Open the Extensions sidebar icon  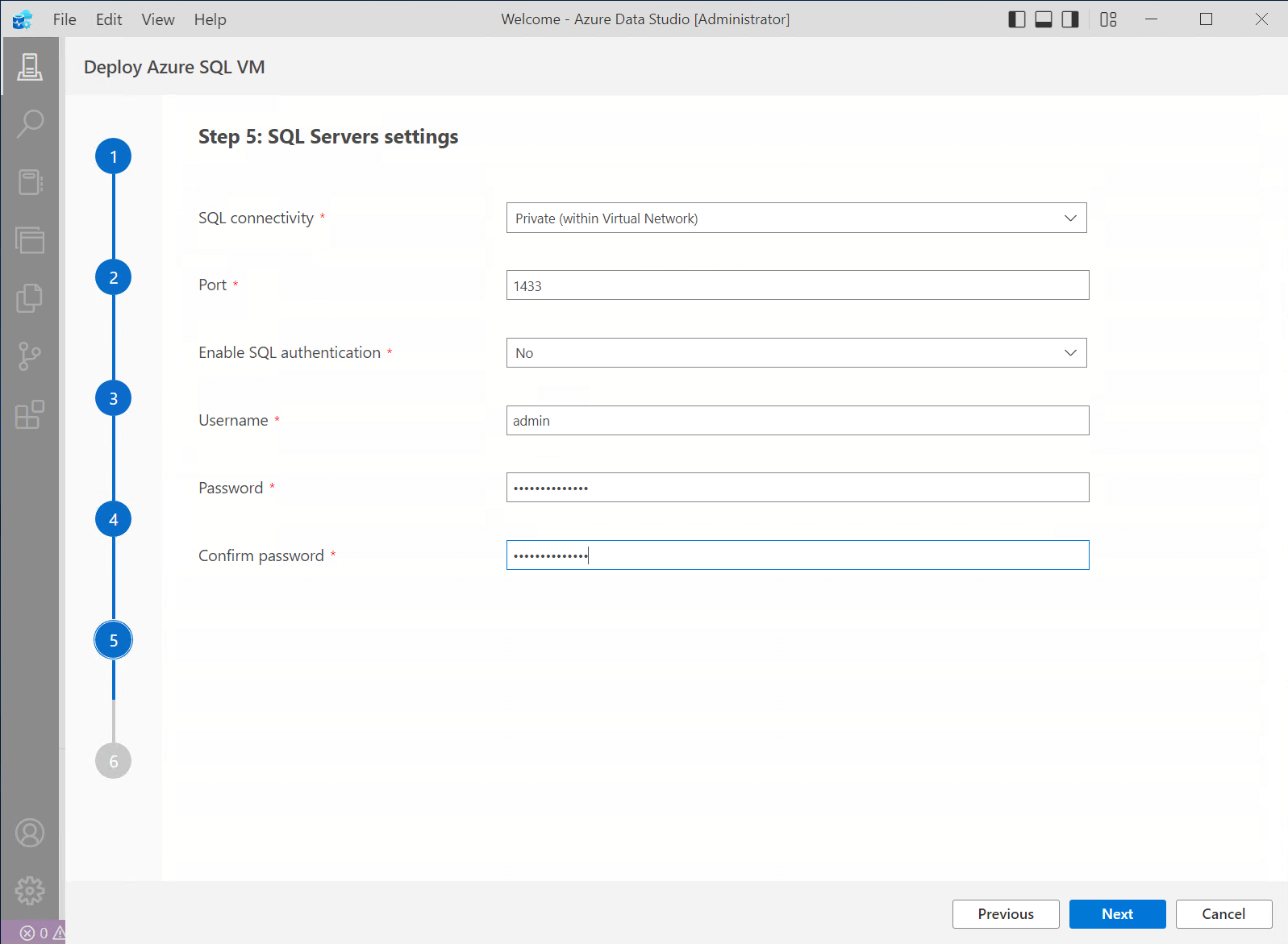click(x=30, y=414)
